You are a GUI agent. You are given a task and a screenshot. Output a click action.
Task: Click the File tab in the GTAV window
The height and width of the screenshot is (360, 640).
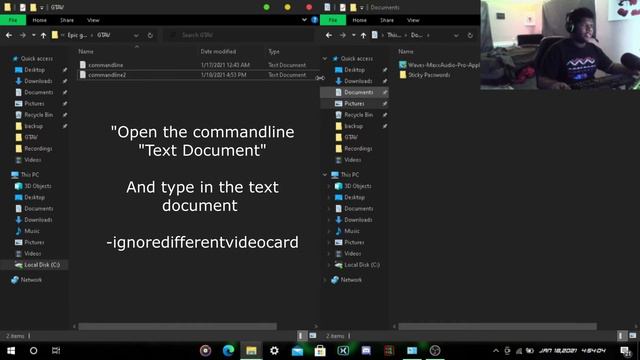click(x=13, y=20)
